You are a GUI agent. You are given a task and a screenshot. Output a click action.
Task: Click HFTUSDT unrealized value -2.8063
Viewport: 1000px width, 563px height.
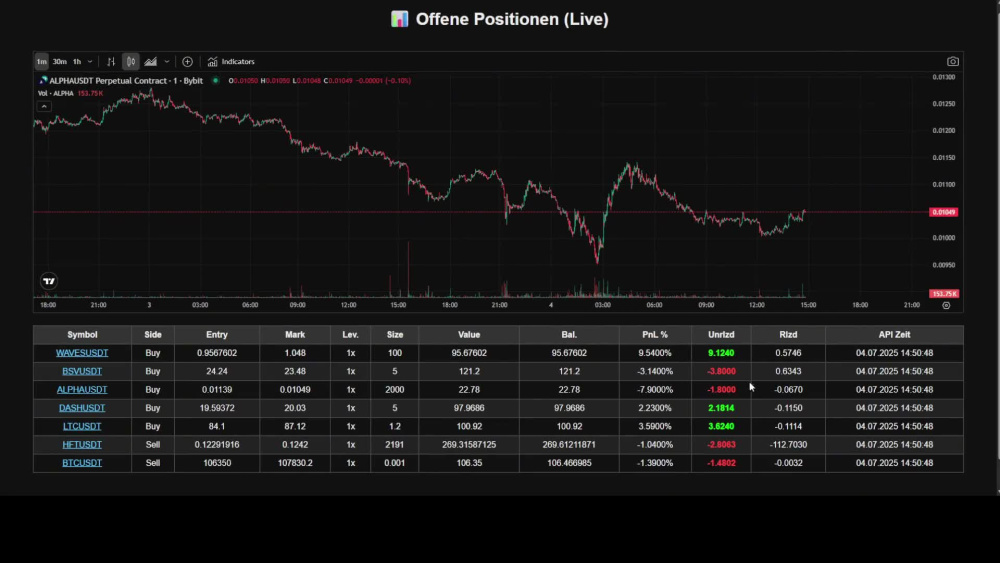pos(721,445)
